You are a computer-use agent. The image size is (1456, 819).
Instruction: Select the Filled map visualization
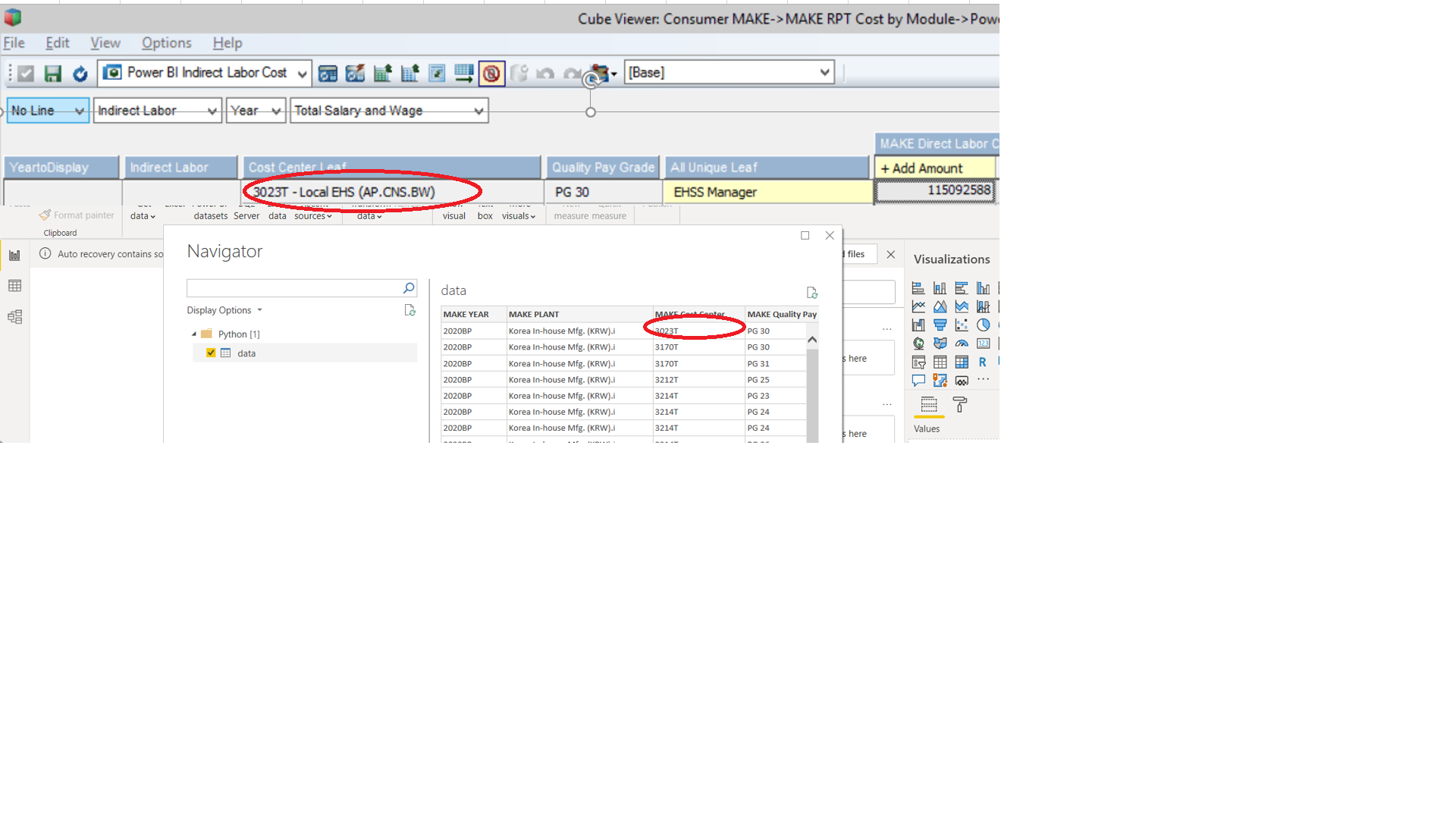pyautogui.click(x=940, y=344)
